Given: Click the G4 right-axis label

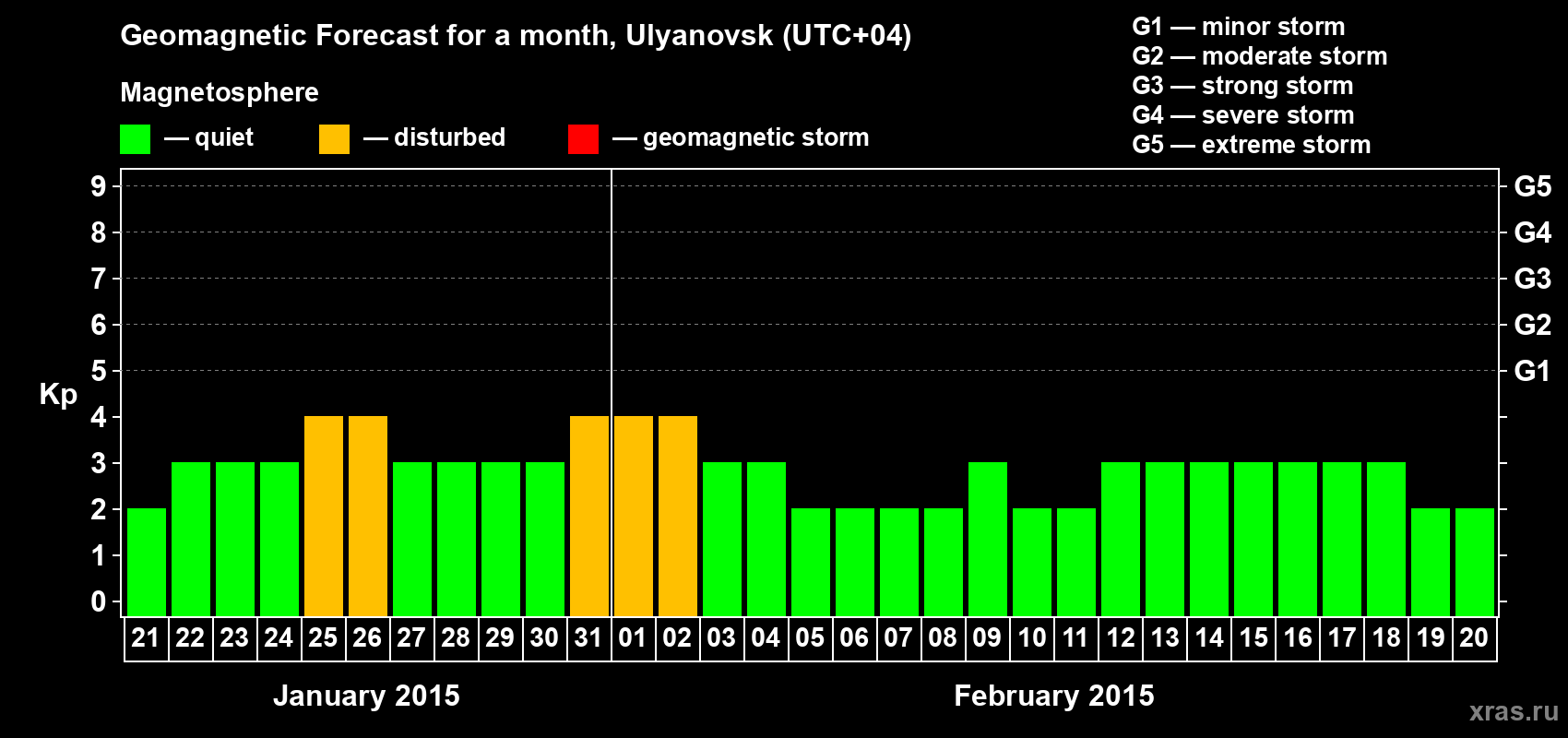Looking at the screenshot, I should (1533, 232).
